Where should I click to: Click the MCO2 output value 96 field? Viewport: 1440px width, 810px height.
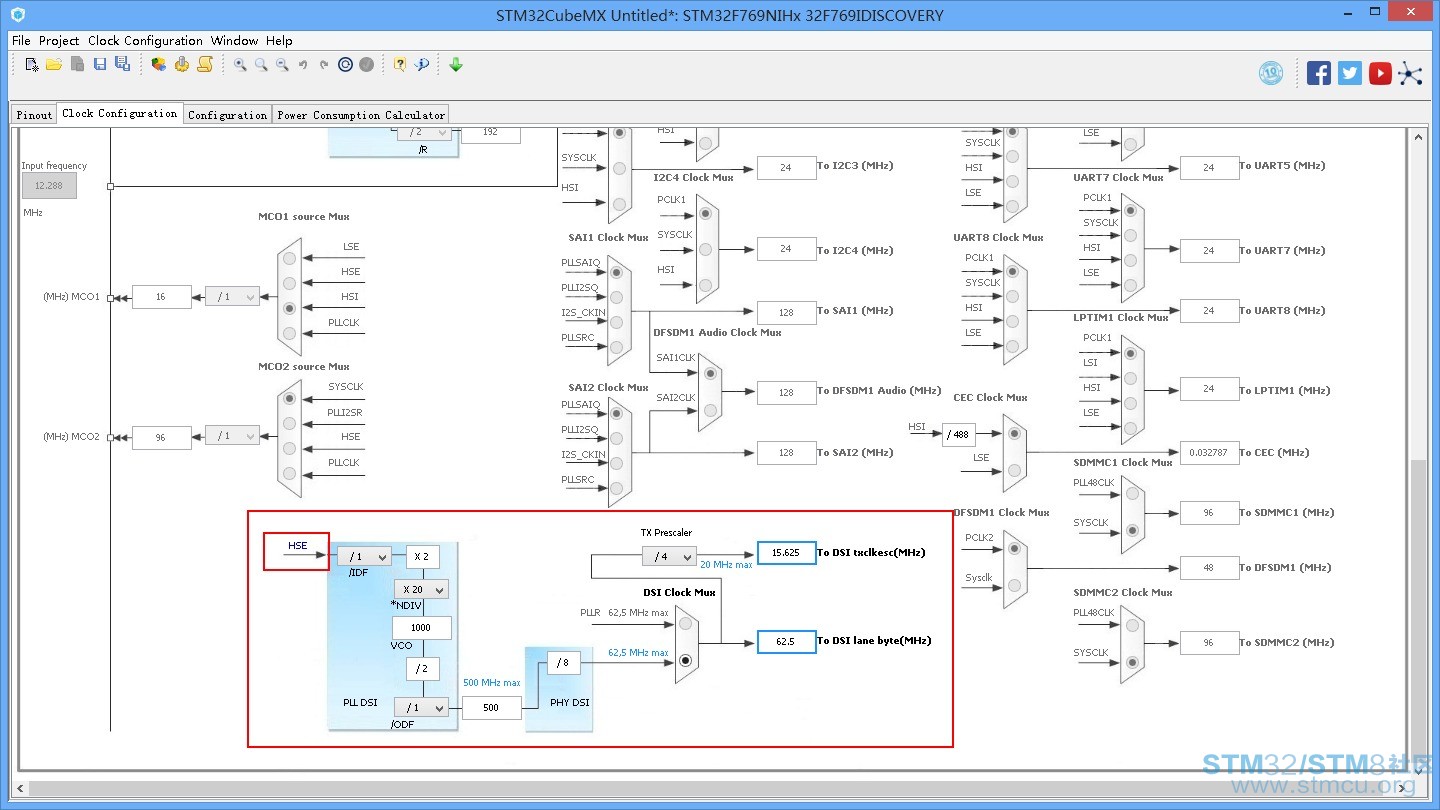point(161,437)
